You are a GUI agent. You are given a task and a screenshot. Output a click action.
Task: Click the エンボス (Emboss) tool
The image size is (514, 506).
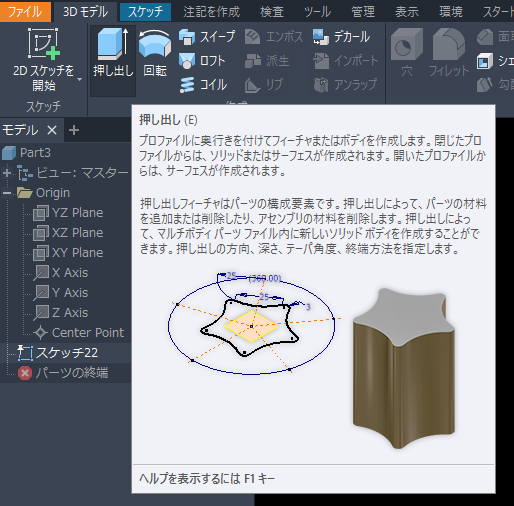(x=274, y=36)
